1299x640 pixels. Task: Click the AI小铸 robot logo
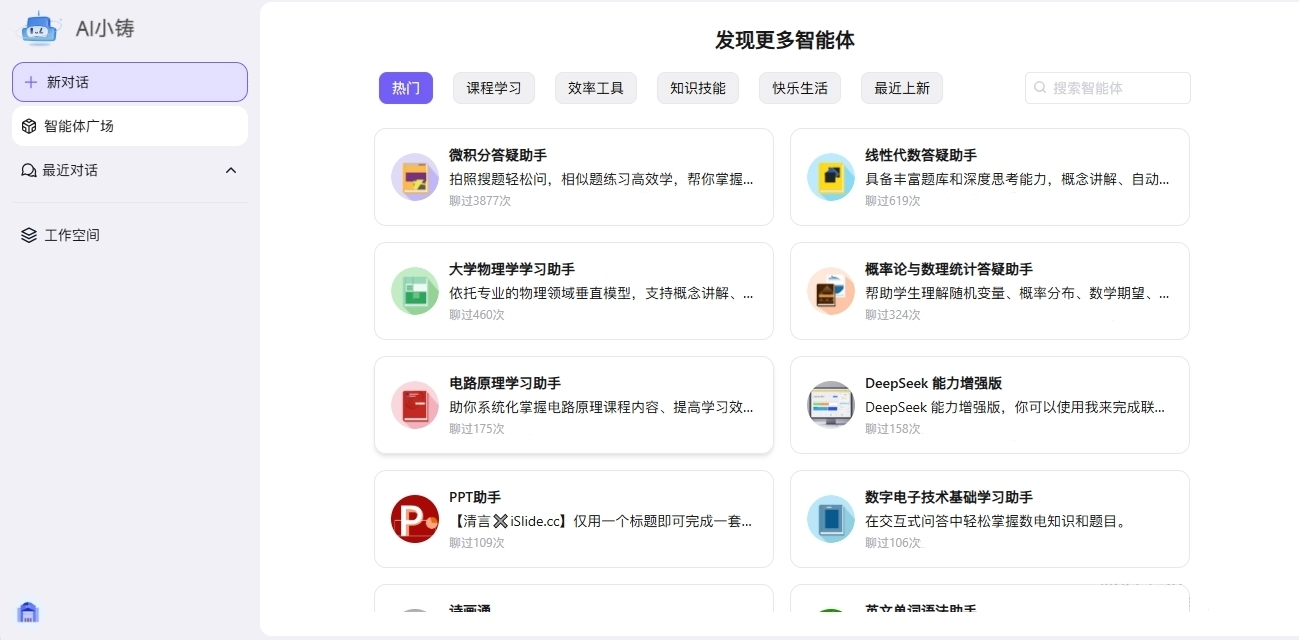pos(40,28)
